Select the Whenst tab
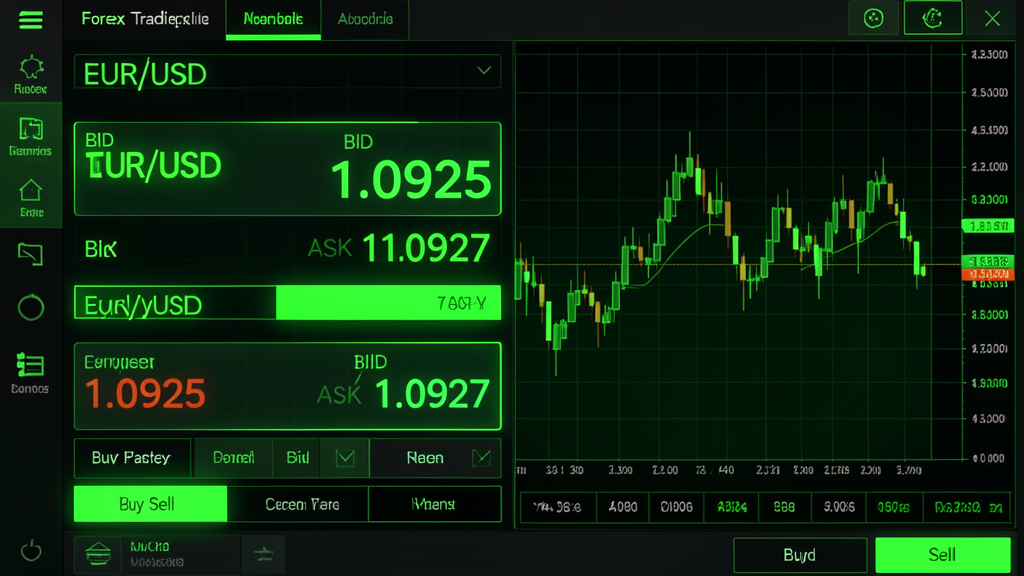Image resolution: width=1024 pixels, height=576 pixels. (434, 504)
